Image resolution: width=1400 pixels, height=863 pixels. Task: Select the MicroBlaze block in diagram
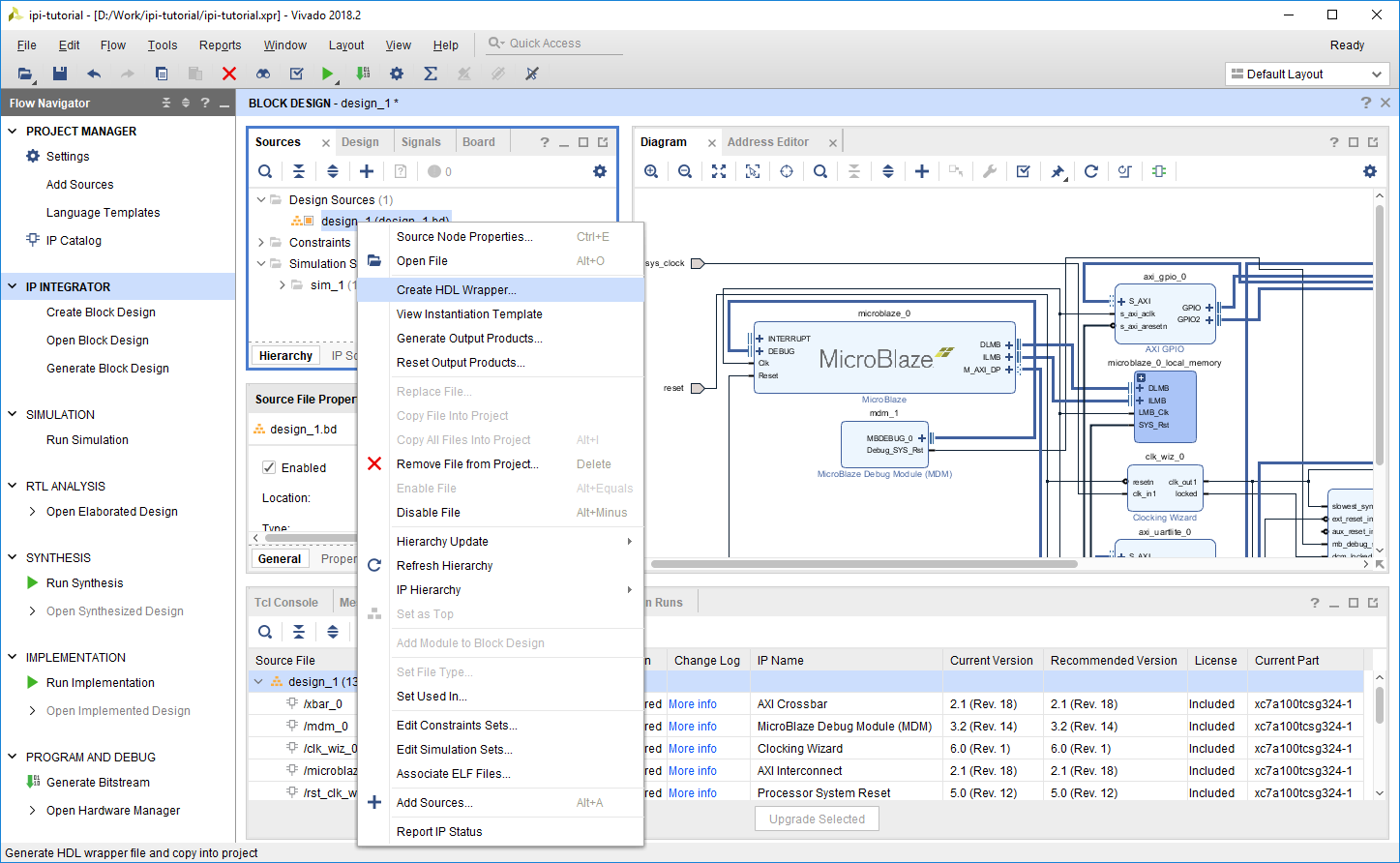click(x=884, y=358)
